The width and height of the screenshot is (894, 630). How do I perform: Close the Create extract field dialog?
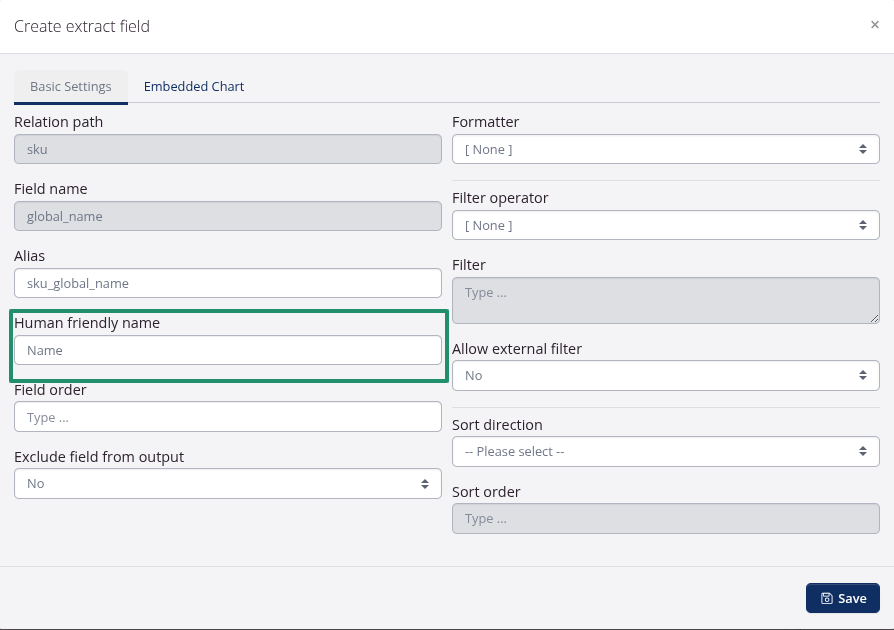click(875, 25)
